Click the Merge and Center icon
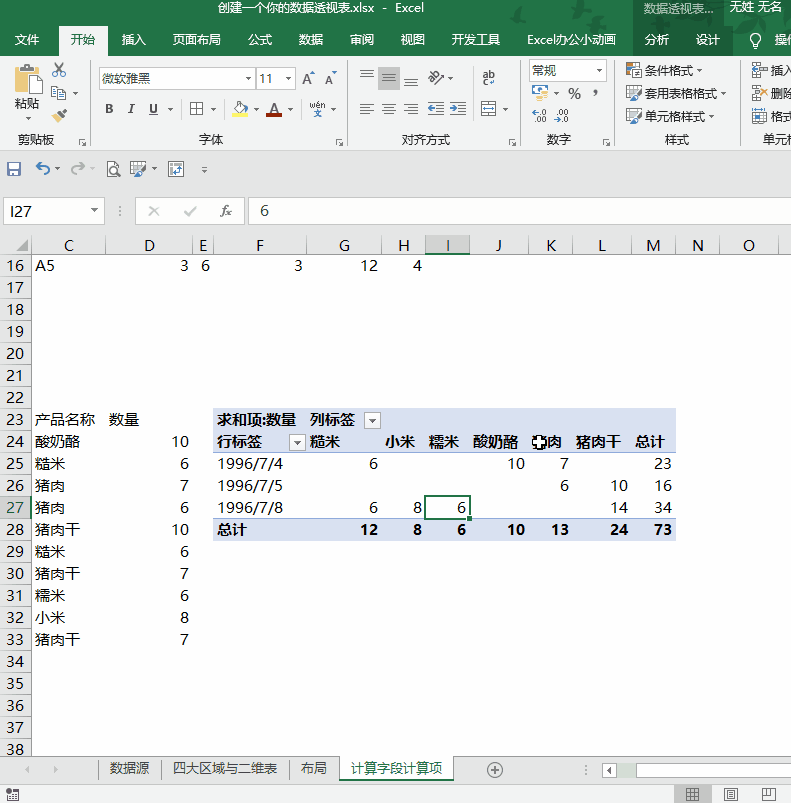Viewport: 791px width, 803px height. [488, 109]
